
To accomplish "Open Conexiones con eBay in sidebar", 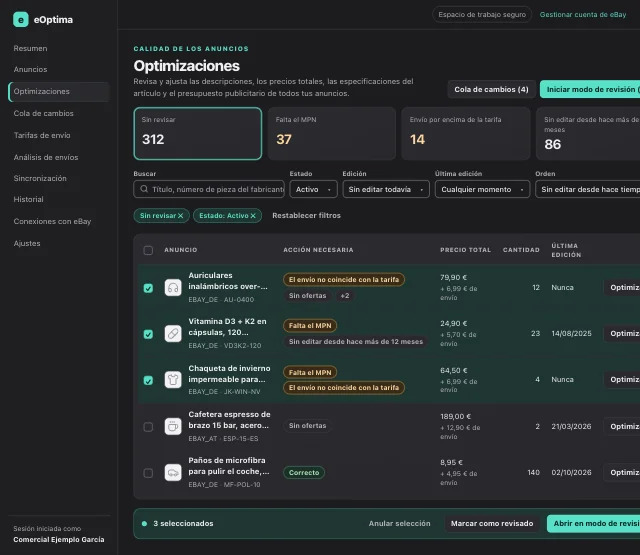I will tap(52, 221).
